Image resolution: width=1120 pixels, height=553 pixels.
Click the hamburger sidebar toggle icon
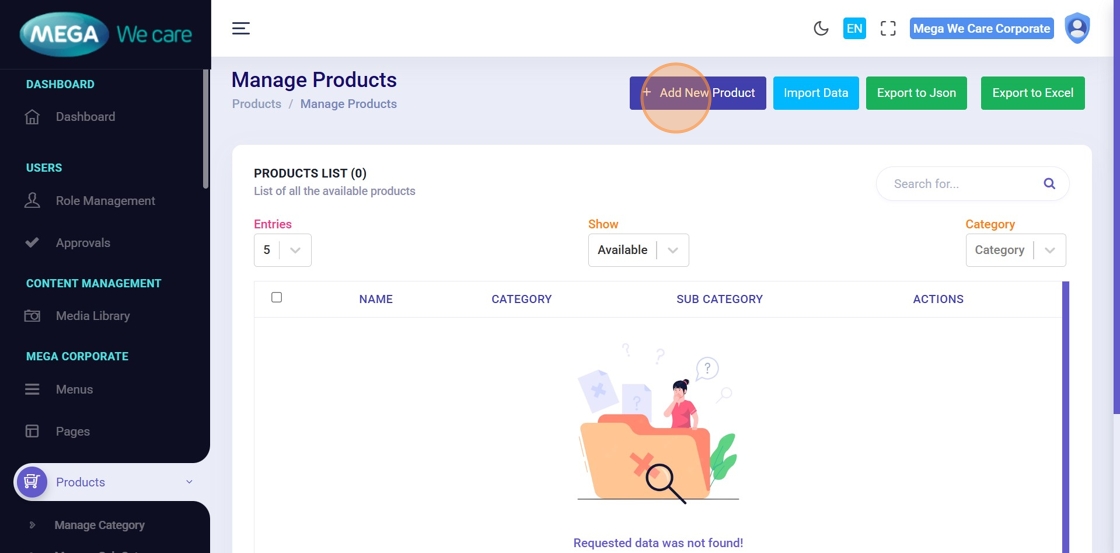(241, 28)
